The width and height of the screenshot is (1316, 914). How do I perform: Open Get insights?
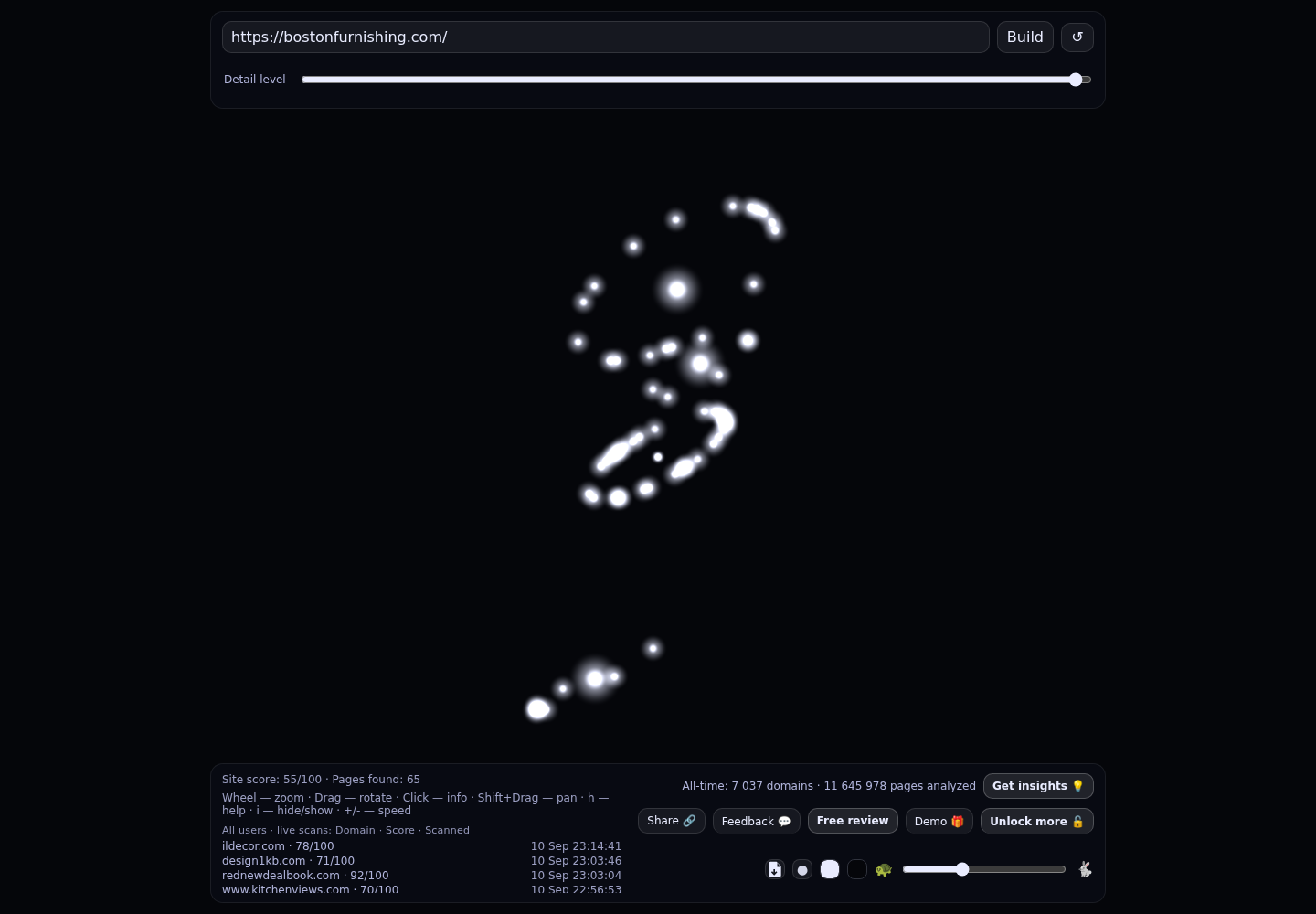click(1038, 786)
